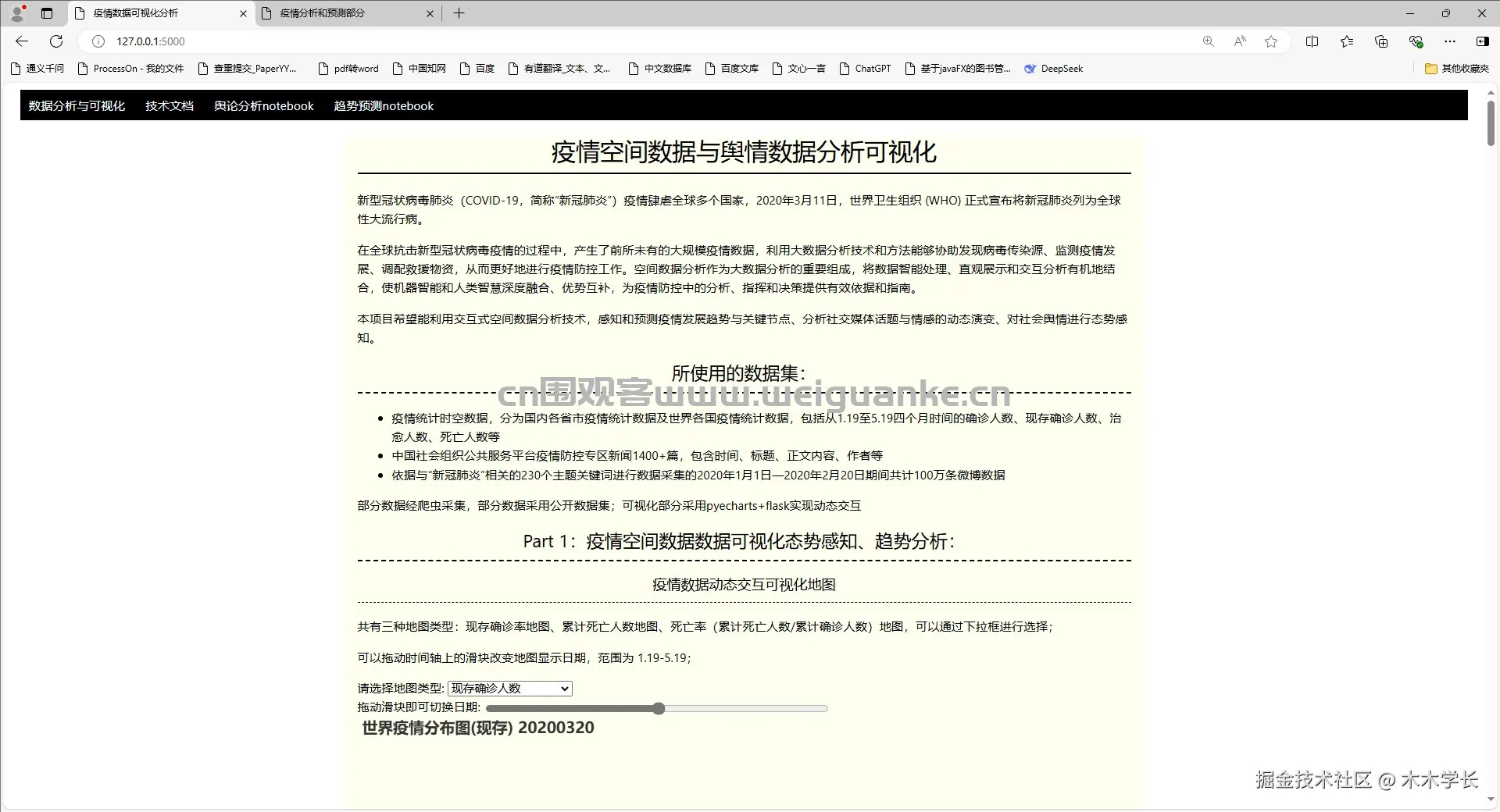The image size is (1500, 812).
Task: Open the 基于javaFX的图书管 bookmark
Action: [958, 69]
